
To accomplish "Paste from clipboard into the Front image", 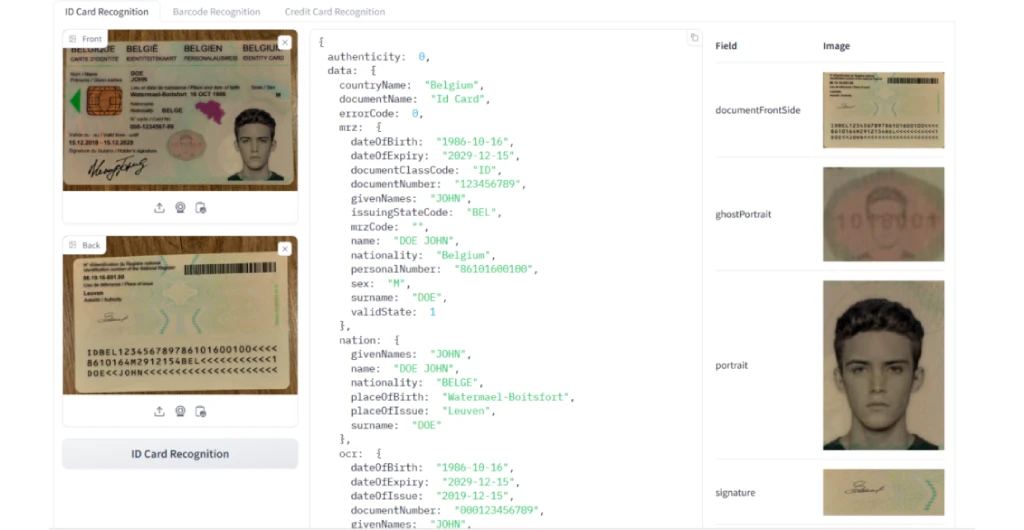I will point(201,208).
